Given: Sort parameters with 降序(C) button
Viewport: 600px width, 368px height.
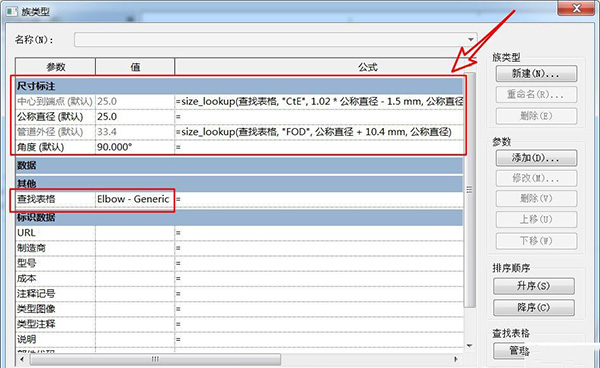Looking at the screenshot, I should [x=534, y=307].
